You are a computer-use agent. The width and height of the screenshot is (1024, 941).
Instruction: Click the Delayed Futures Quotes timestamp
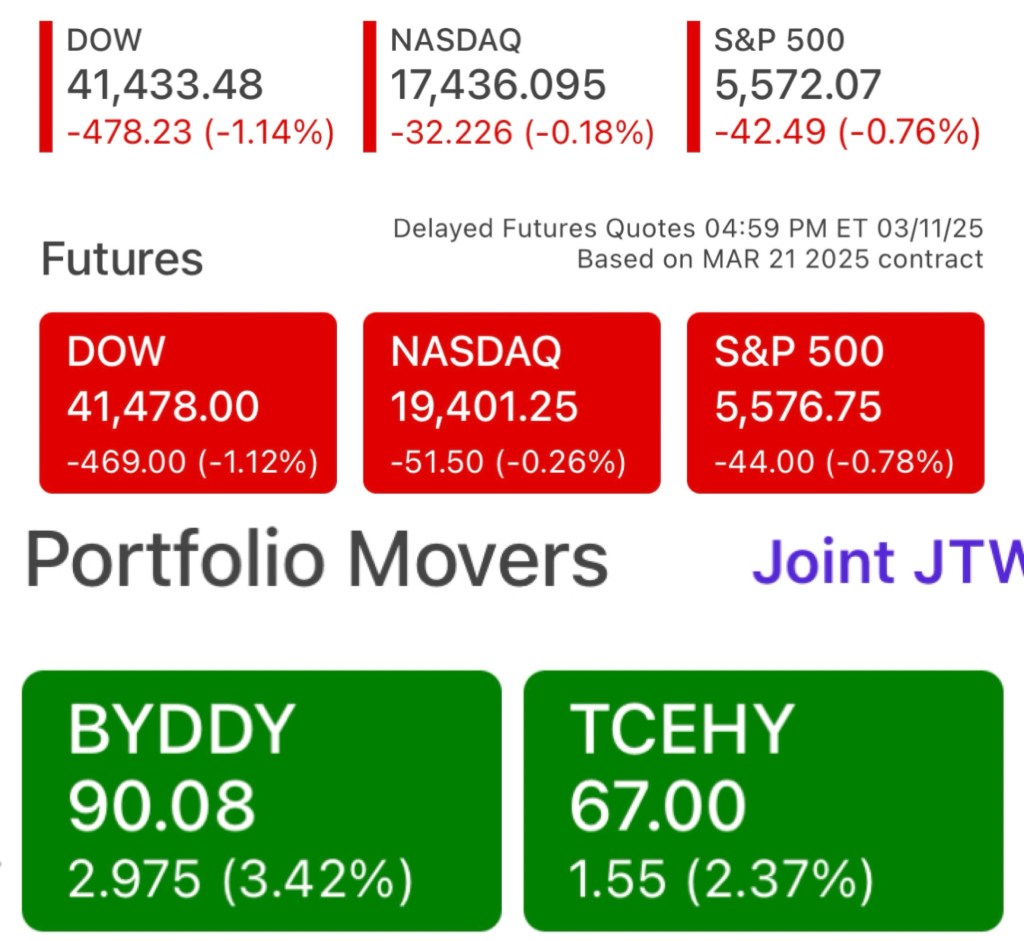688,229
